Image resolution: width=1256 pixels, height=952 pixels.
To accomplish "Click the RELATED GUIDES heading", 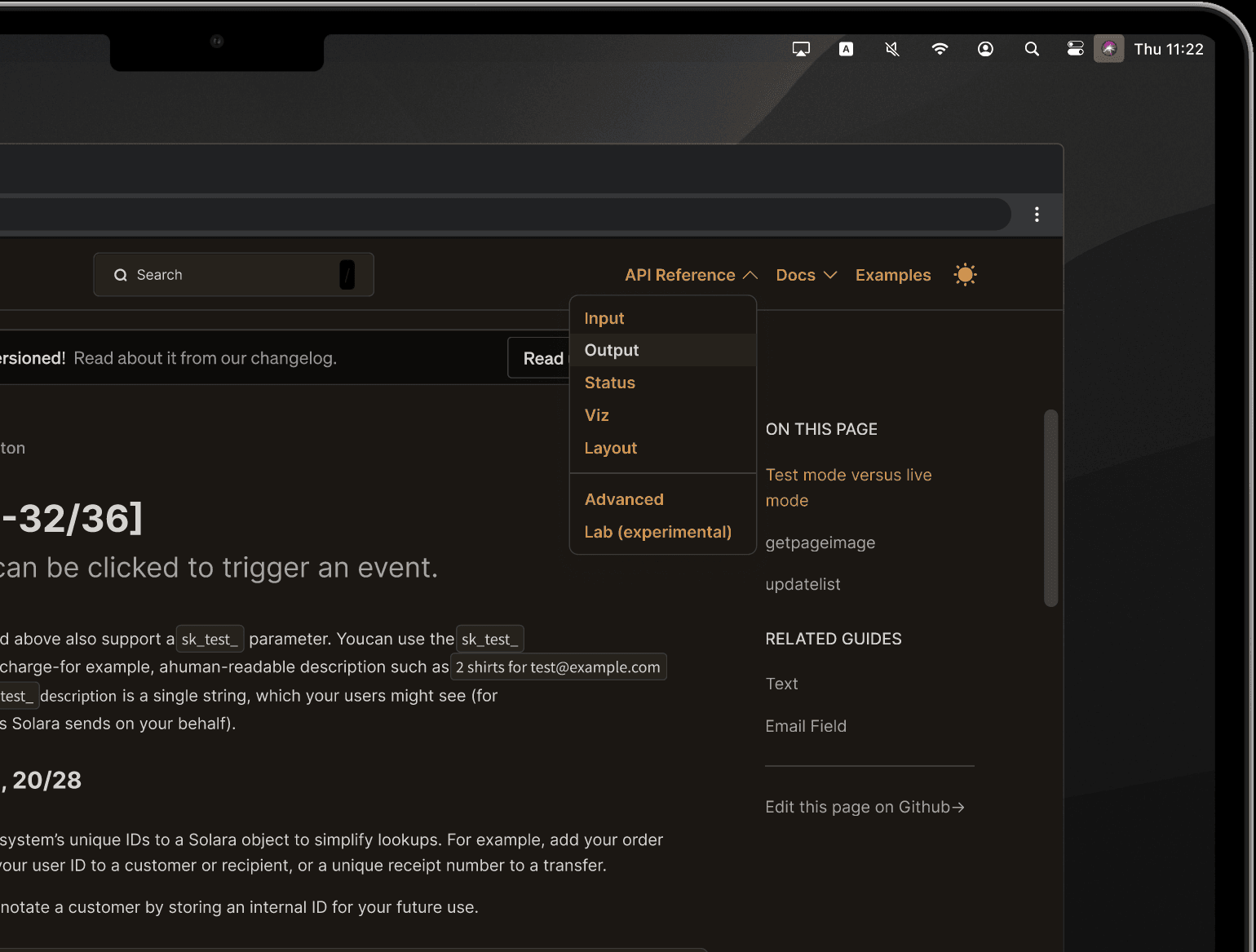I will point(834,639).
